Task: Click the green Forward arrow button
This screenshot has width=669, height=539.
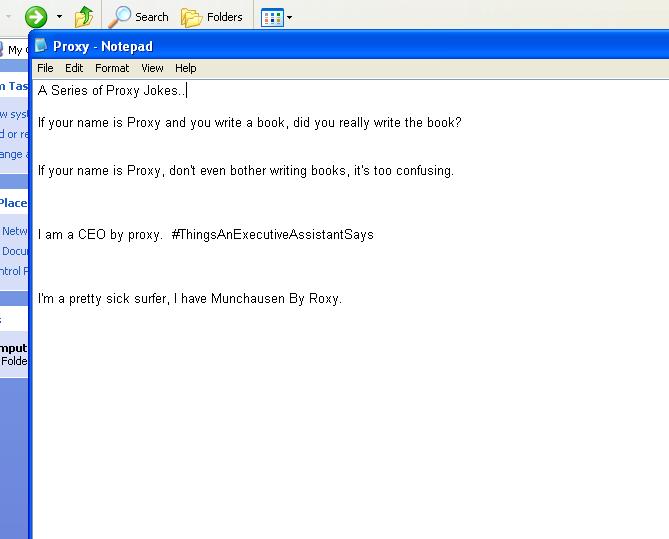Action: [36, 16]
